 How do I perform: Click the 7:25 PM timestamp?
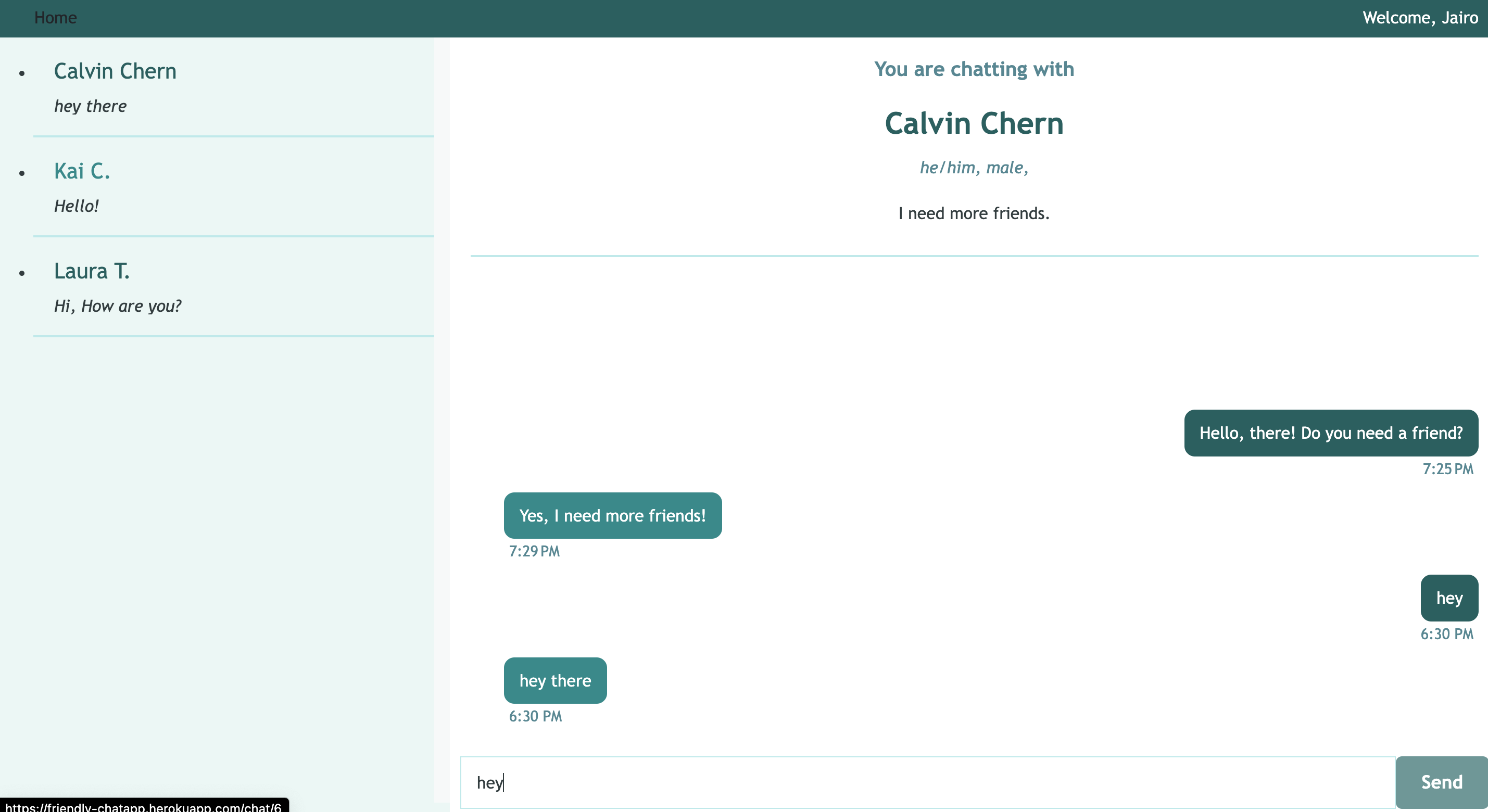[1447, 469]
